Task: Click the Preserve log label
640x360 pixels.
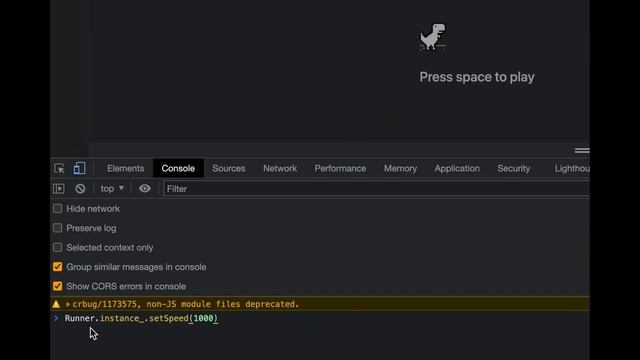Action: (x=91, y=228)
